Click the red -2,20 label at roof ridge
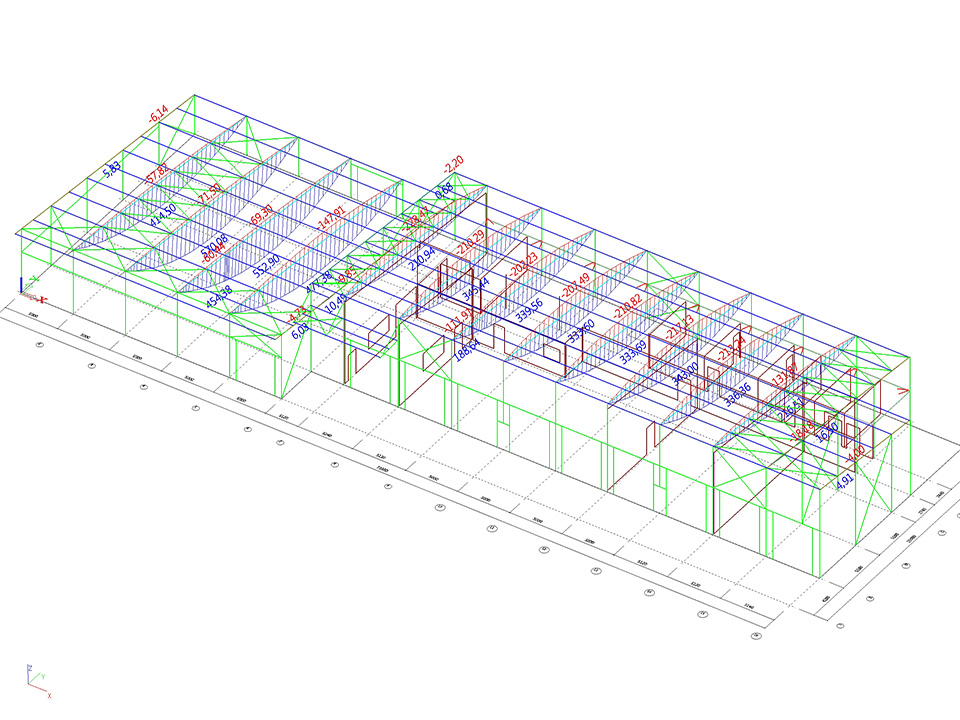The height and width of the screenshot is (720, 960). (453, 160)
